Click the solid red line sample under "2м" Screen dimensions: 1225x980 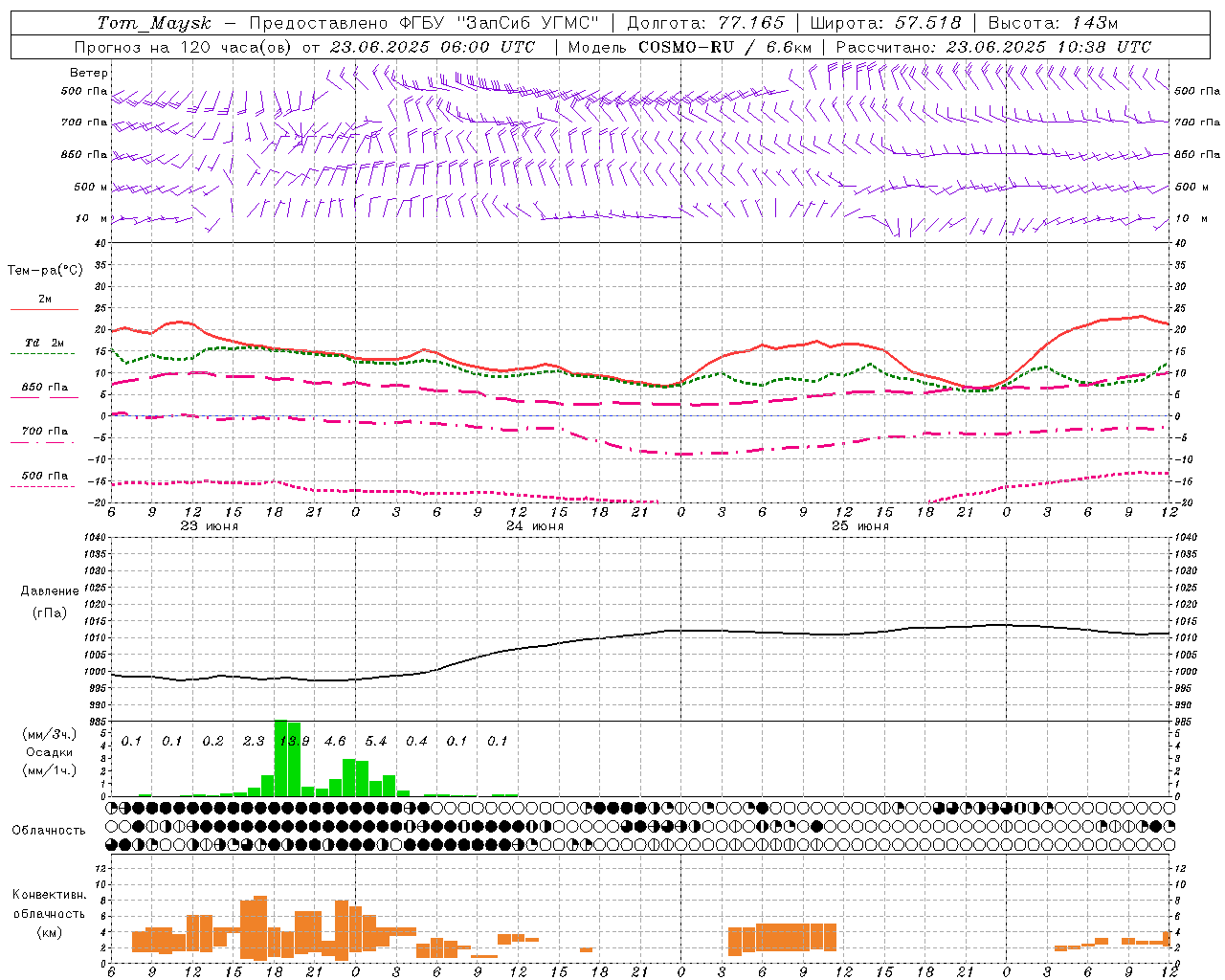pyautogui.click(x=44, y=310)
